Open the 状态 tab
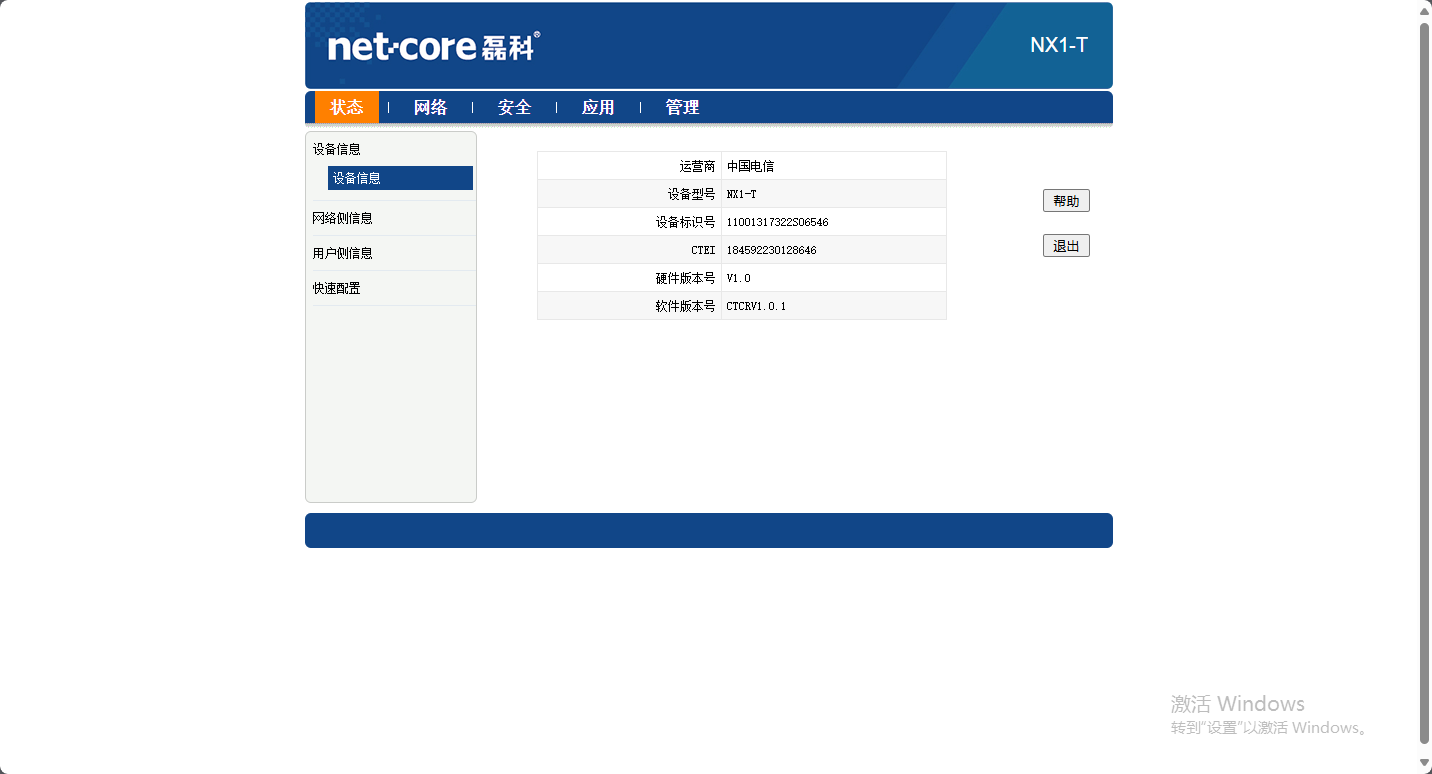This screenshot has width=1432, height=774. click(x=347, y=107)
